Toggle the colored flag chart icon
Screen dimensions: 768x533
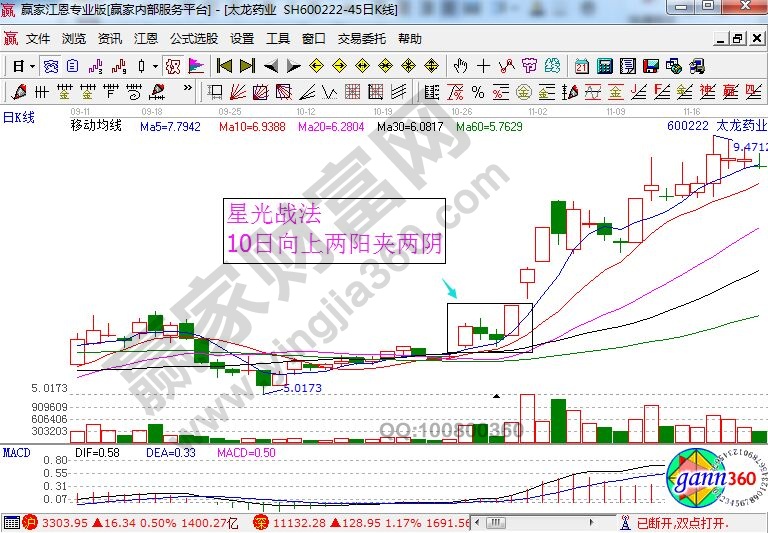point(196,66)
